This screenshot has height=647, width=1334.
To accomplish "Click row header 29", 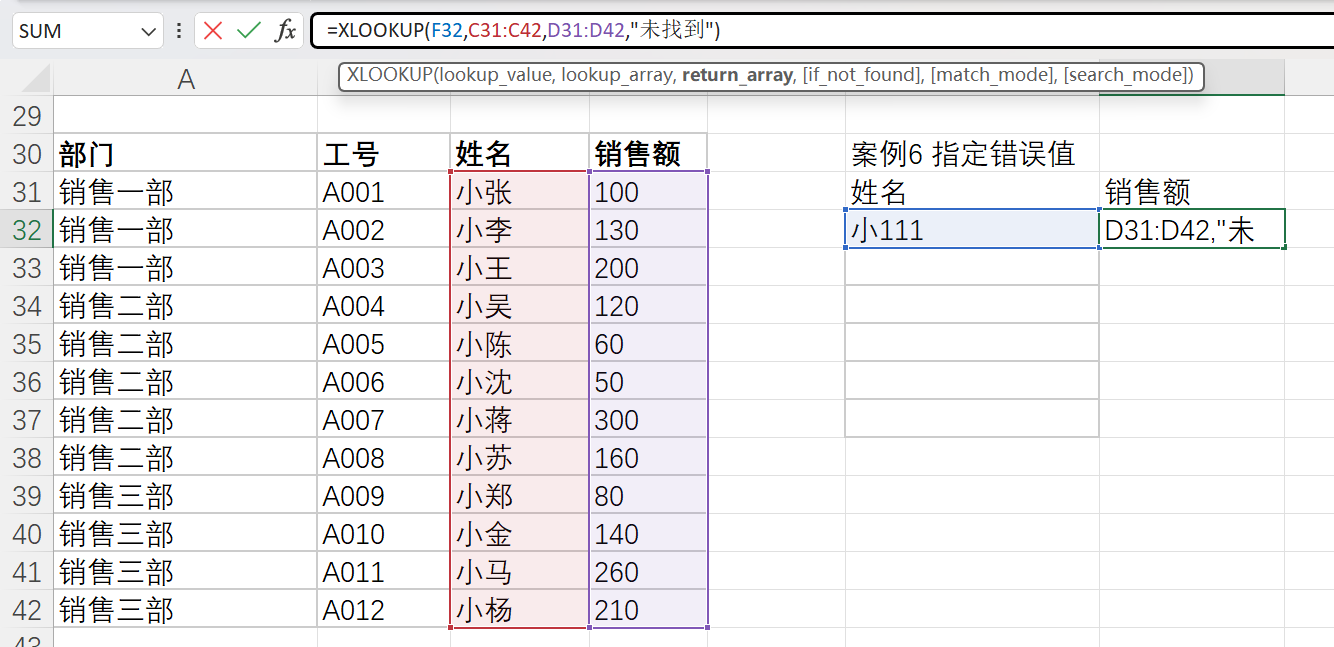I will (x=26, y=115).
